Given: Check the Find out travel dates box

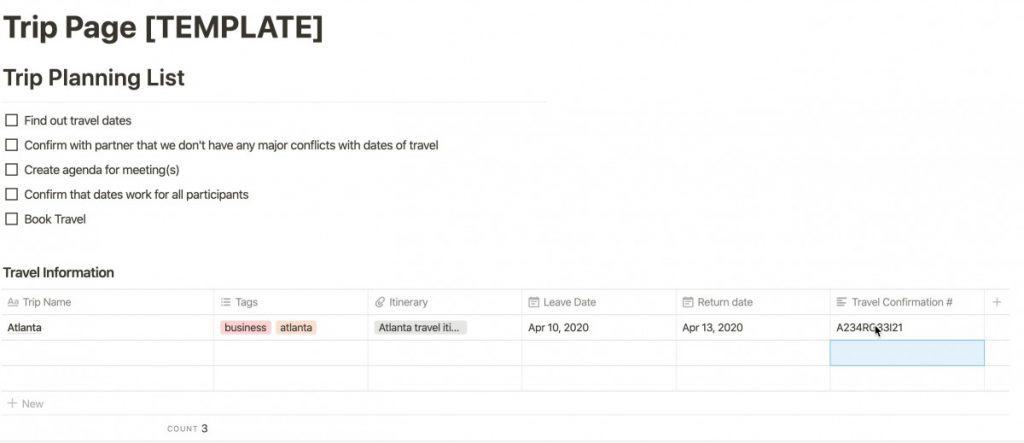Looking at the screenshot, I should click(x=11, y=120).
